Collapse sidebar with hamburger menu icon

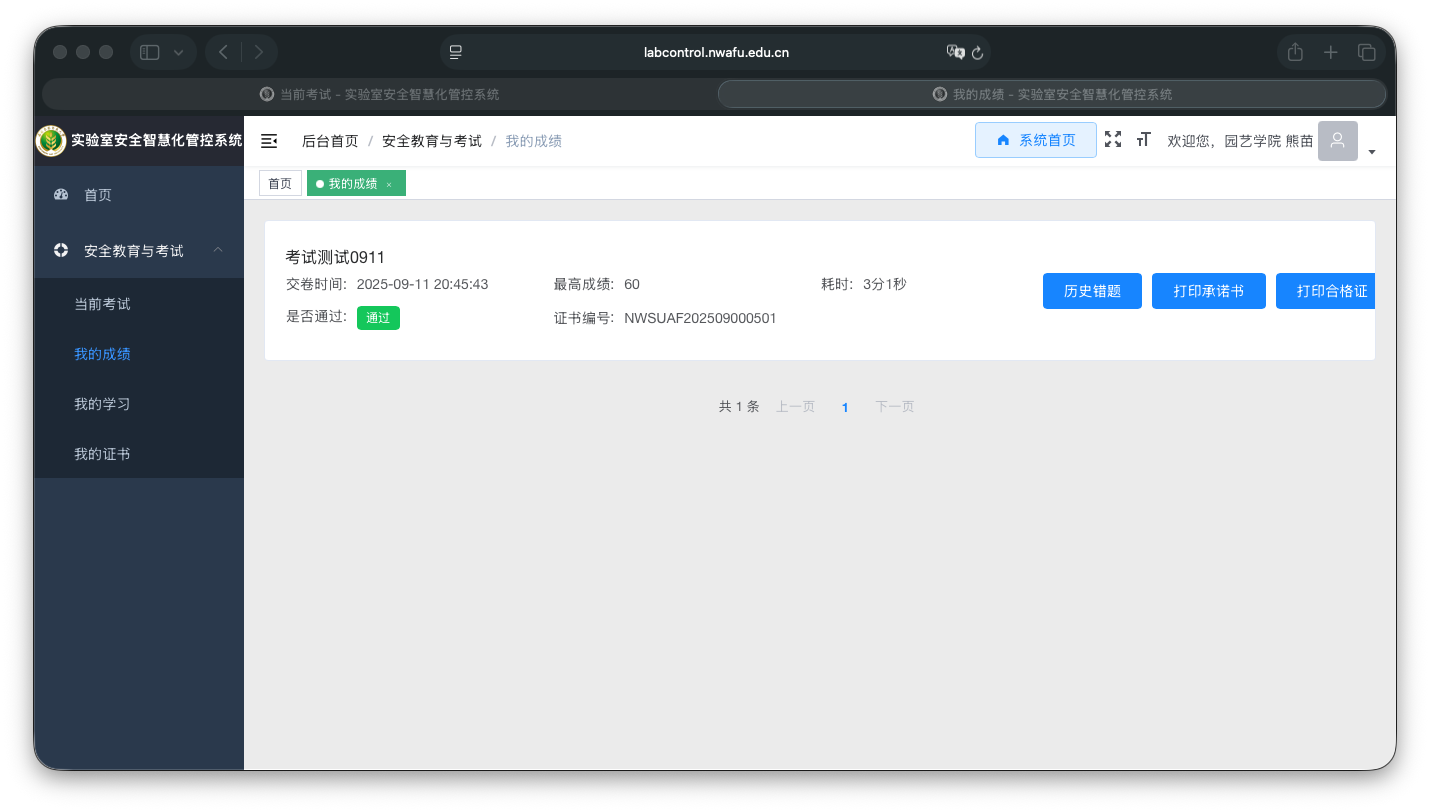click(269, 141)
